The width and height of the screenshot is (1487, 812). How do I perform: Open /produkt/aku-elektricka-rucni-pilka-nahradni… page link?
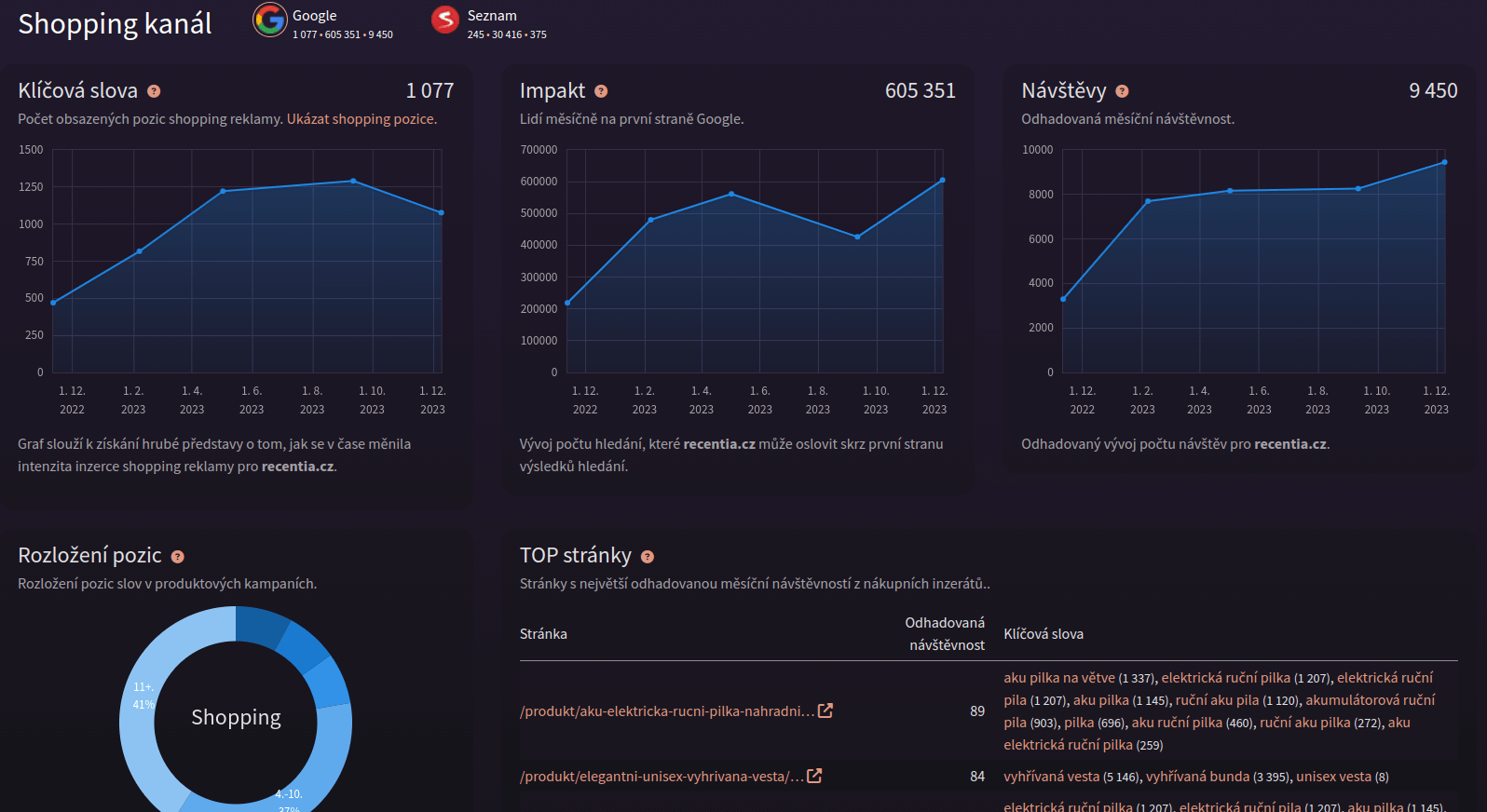[x=667, y=711]
